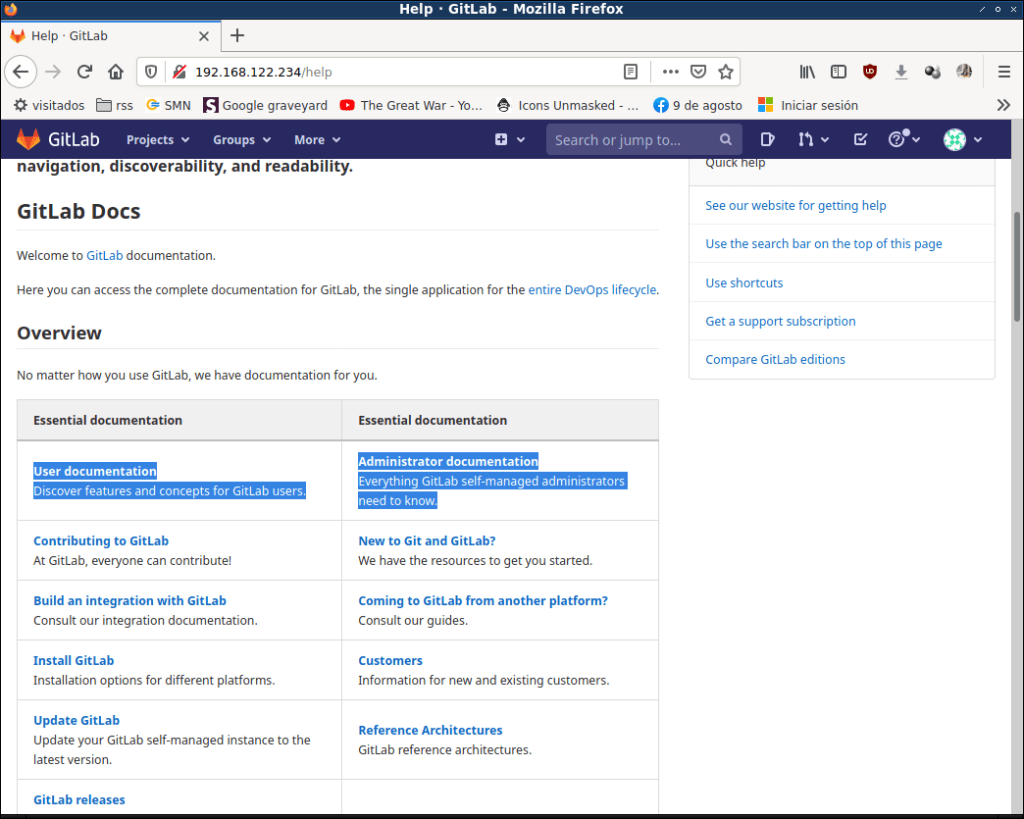Show more bookmarks chevron

click(x=1003, y=105)
